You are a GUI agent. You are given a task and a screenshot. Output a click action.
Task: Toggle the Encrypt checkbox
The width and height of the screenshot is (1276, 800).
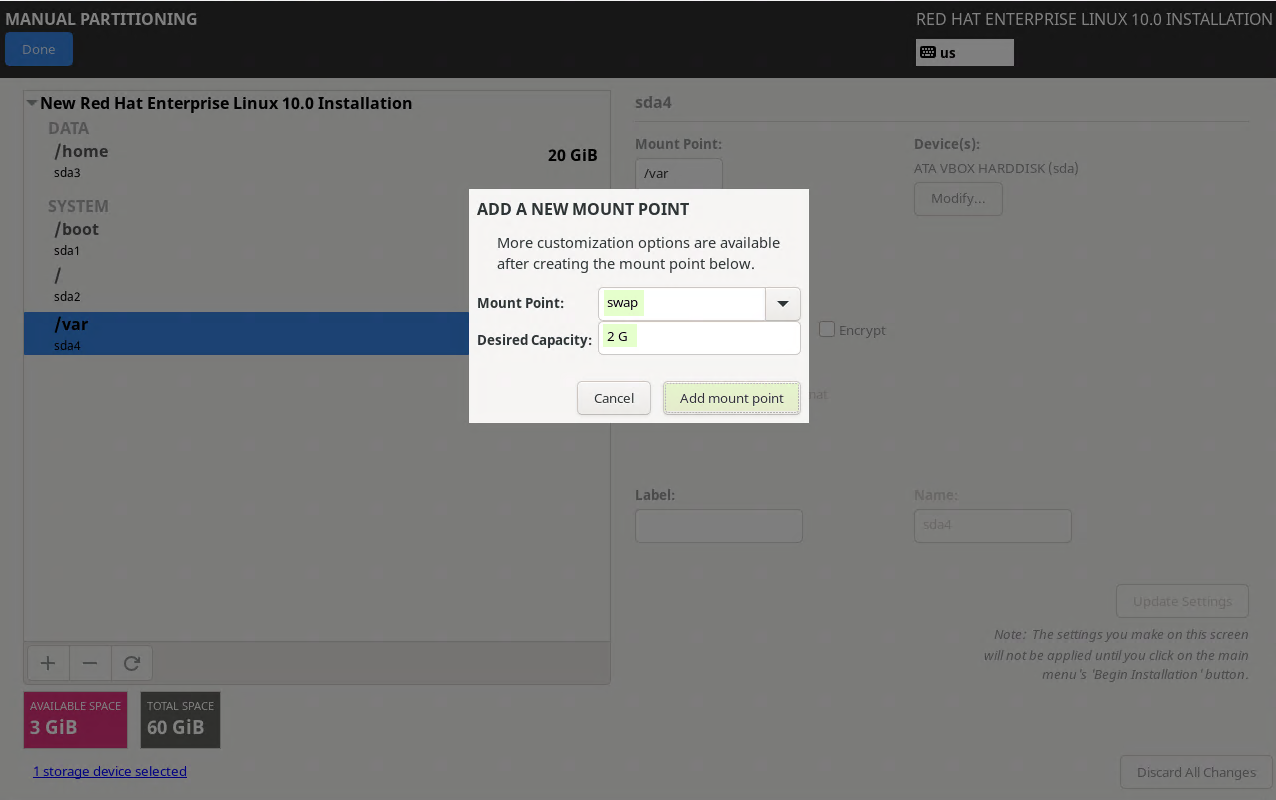pos(827,329)
